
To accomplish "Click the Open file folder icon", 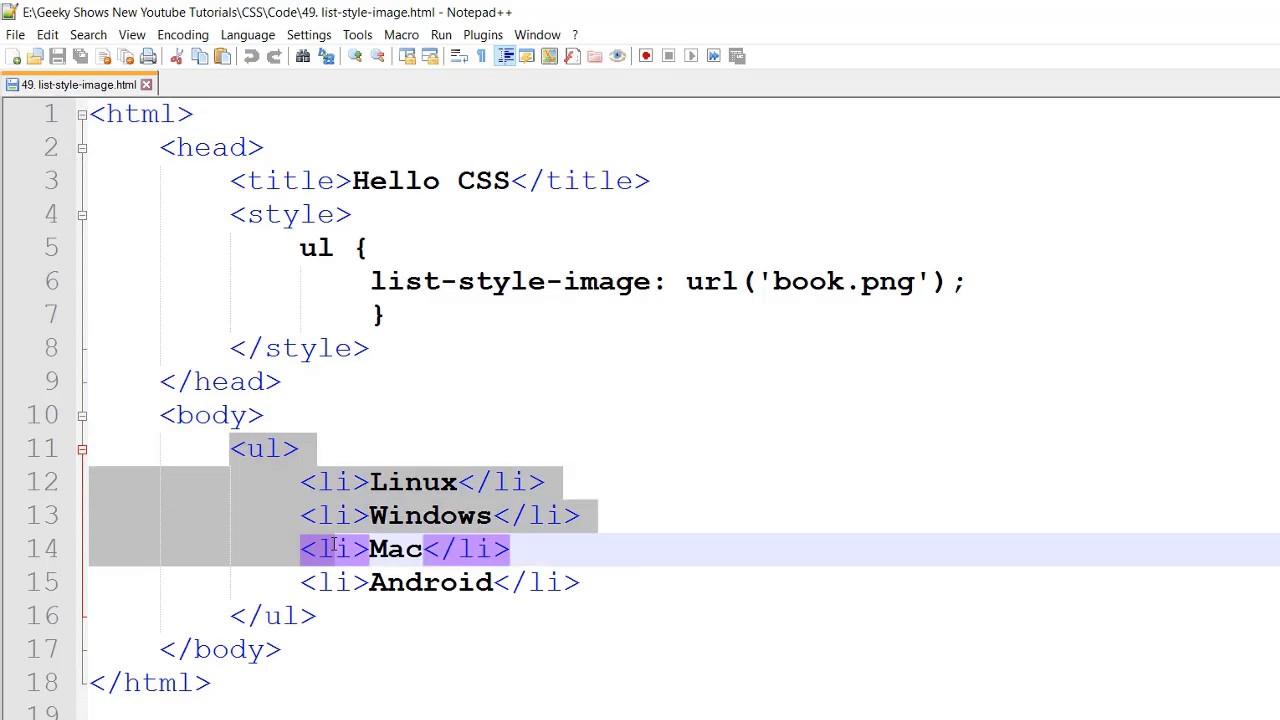I will pyautogui.click(x=35, y=56).
